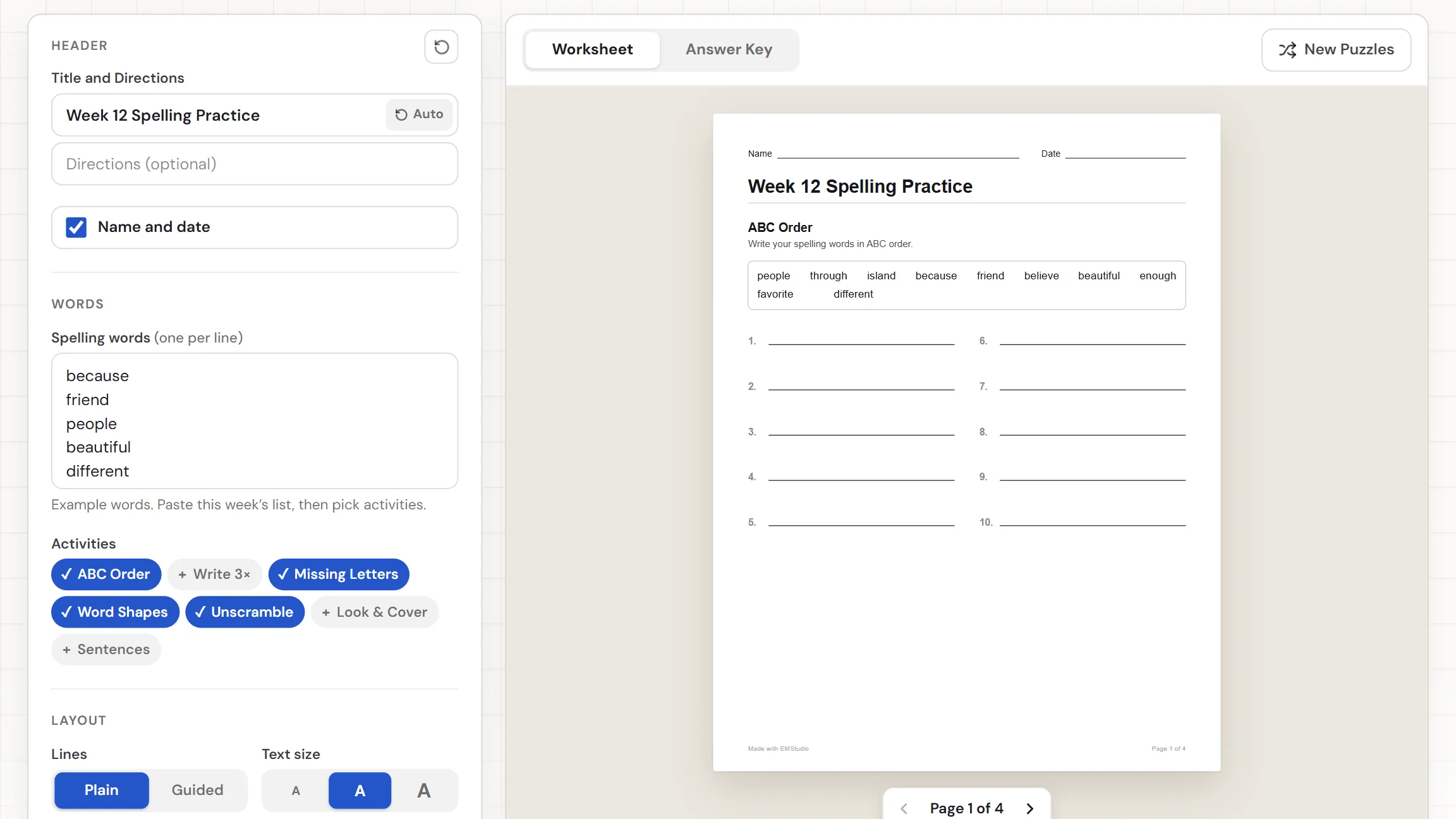This screenshot has width=1456, height=819.
Task: Click the 'ABC Order' heading in the preview
Action: click(x=780, y=227)
